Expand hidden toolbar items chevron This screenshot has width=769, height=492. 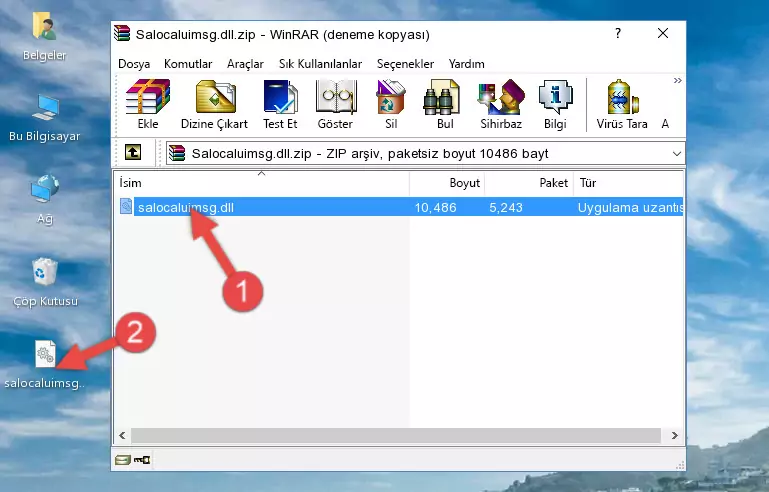click(x=677, y=80)
